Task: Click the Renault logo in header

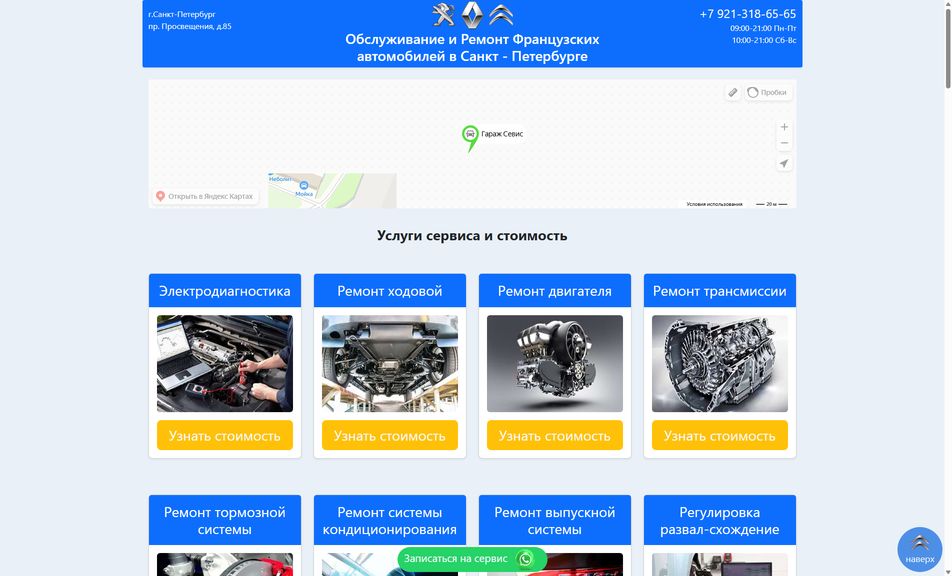Action: point(472,15)
